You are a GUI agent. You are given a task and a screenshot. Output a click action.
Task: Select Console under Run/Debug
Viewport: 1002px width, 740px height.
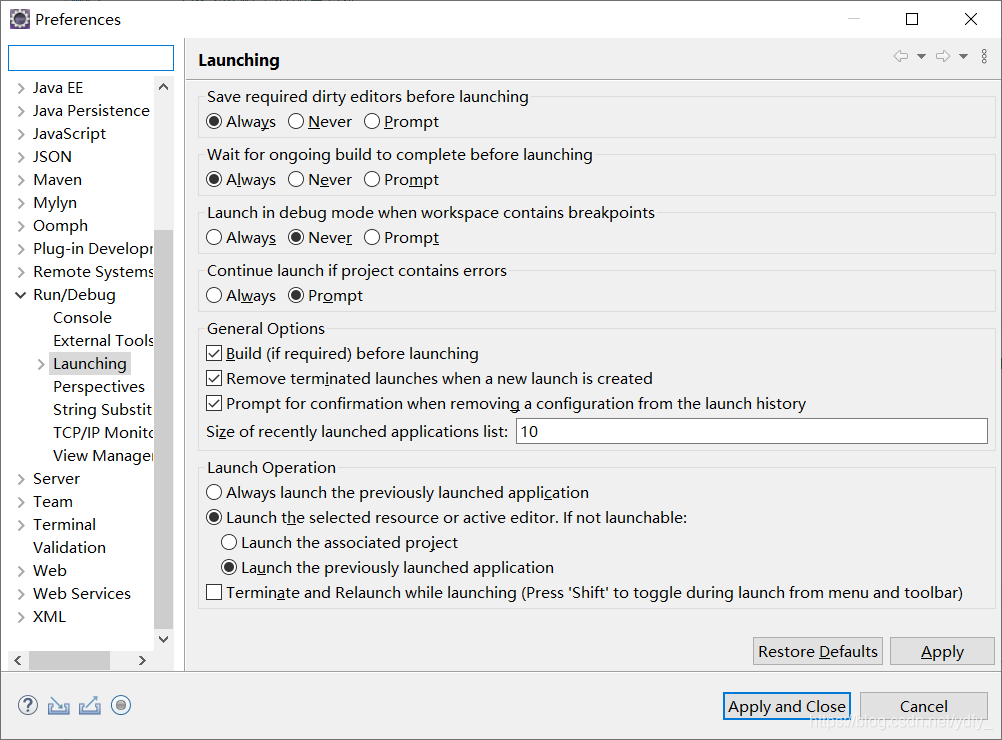tap(82, 318)
